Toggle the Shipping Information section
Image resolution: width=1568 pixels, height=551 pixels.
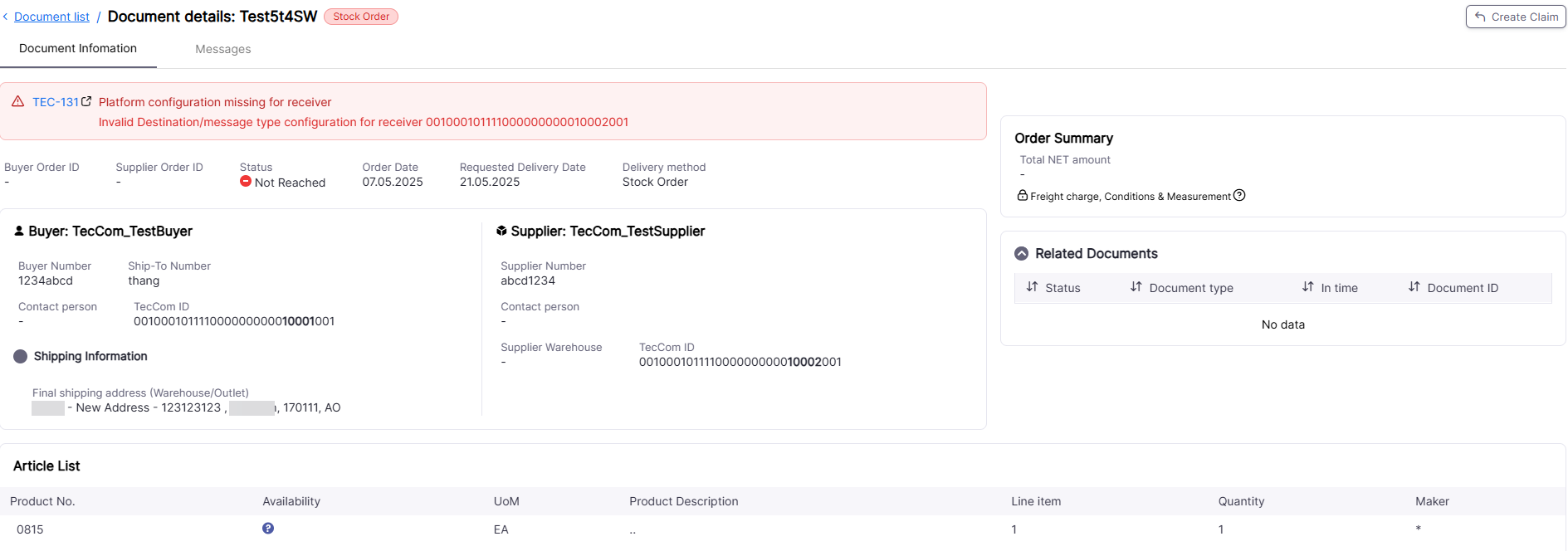pyautogui.click(x=21, y=356)
